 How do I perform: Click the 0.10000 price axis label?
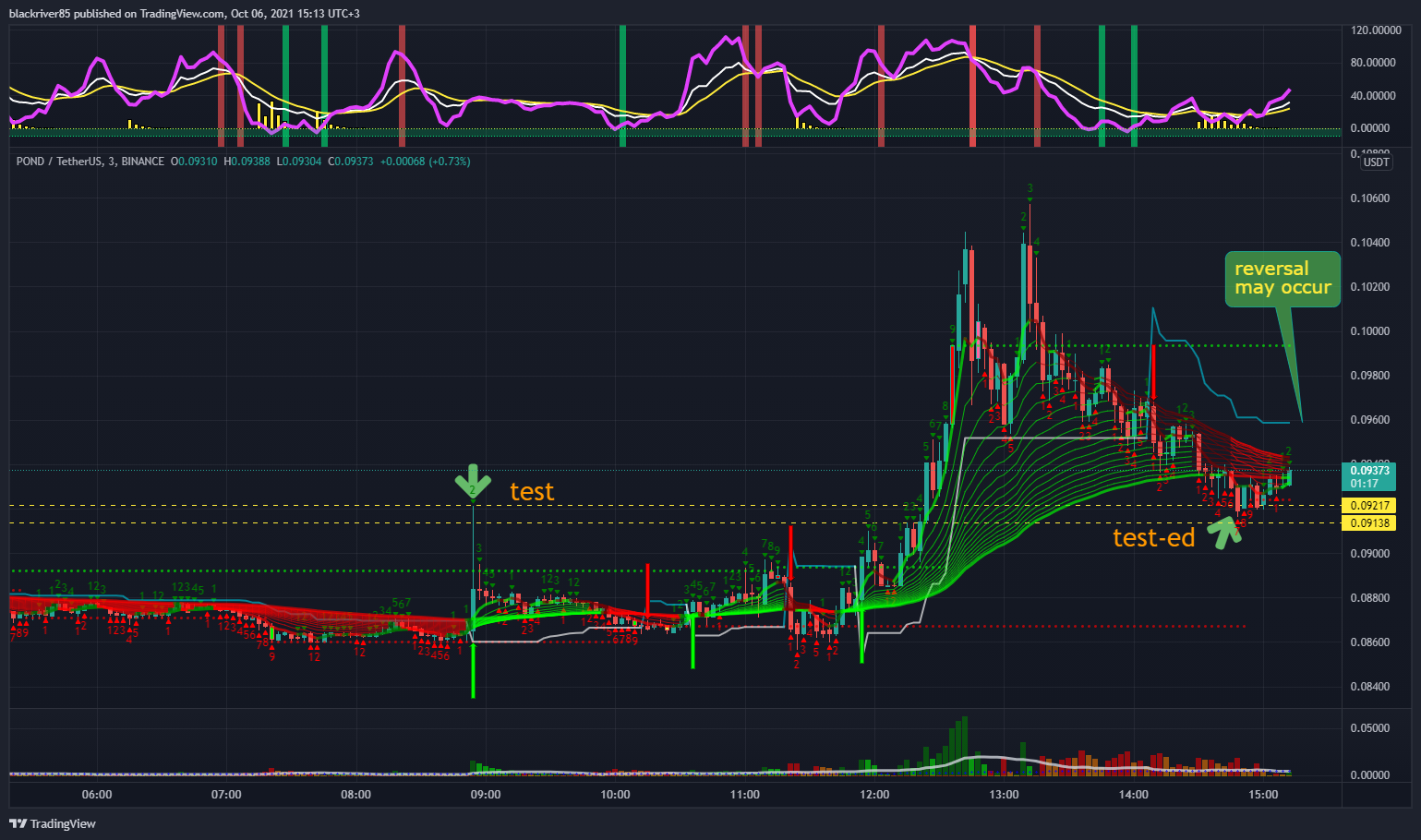tap(1369, 331)
